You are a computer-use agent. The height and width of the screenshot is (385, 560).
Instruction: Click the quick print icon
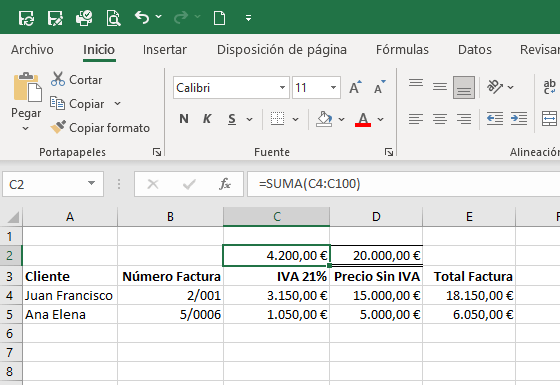pyautogui.click(x=84, y=18)
